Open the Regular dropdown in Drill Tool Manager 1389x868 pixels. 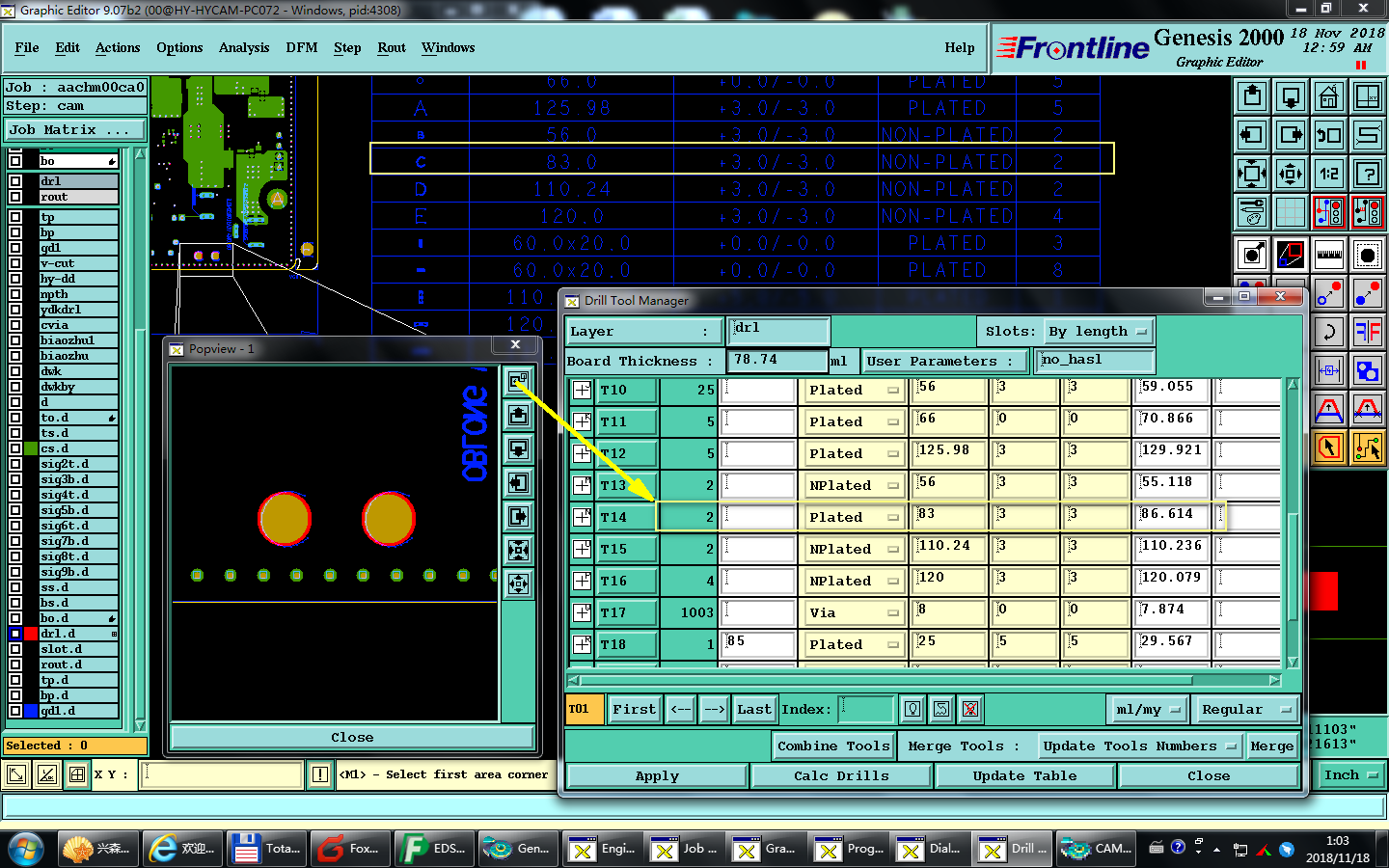tap(1245, 710)
